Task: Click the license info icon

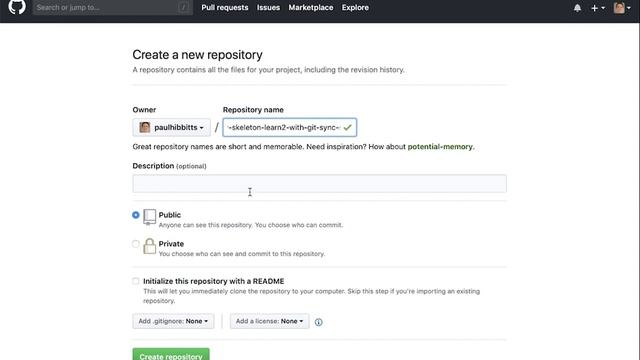Action: [318, 322]
